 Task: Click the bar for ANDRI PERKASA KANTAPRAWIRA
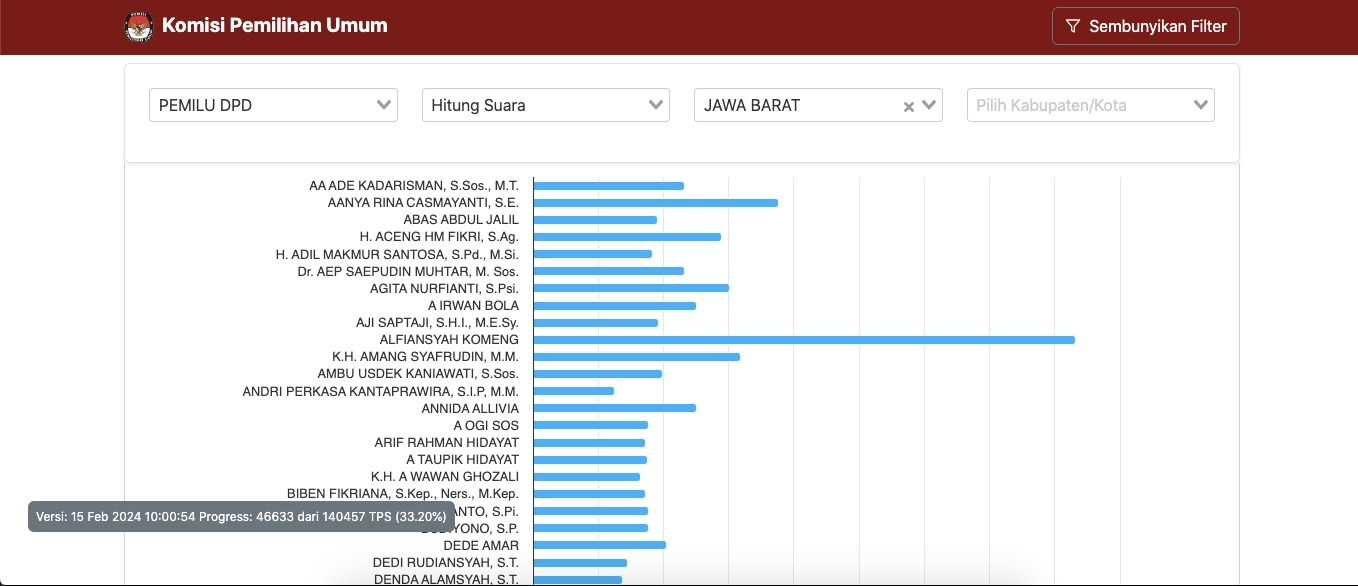click(x=574, y=391)
